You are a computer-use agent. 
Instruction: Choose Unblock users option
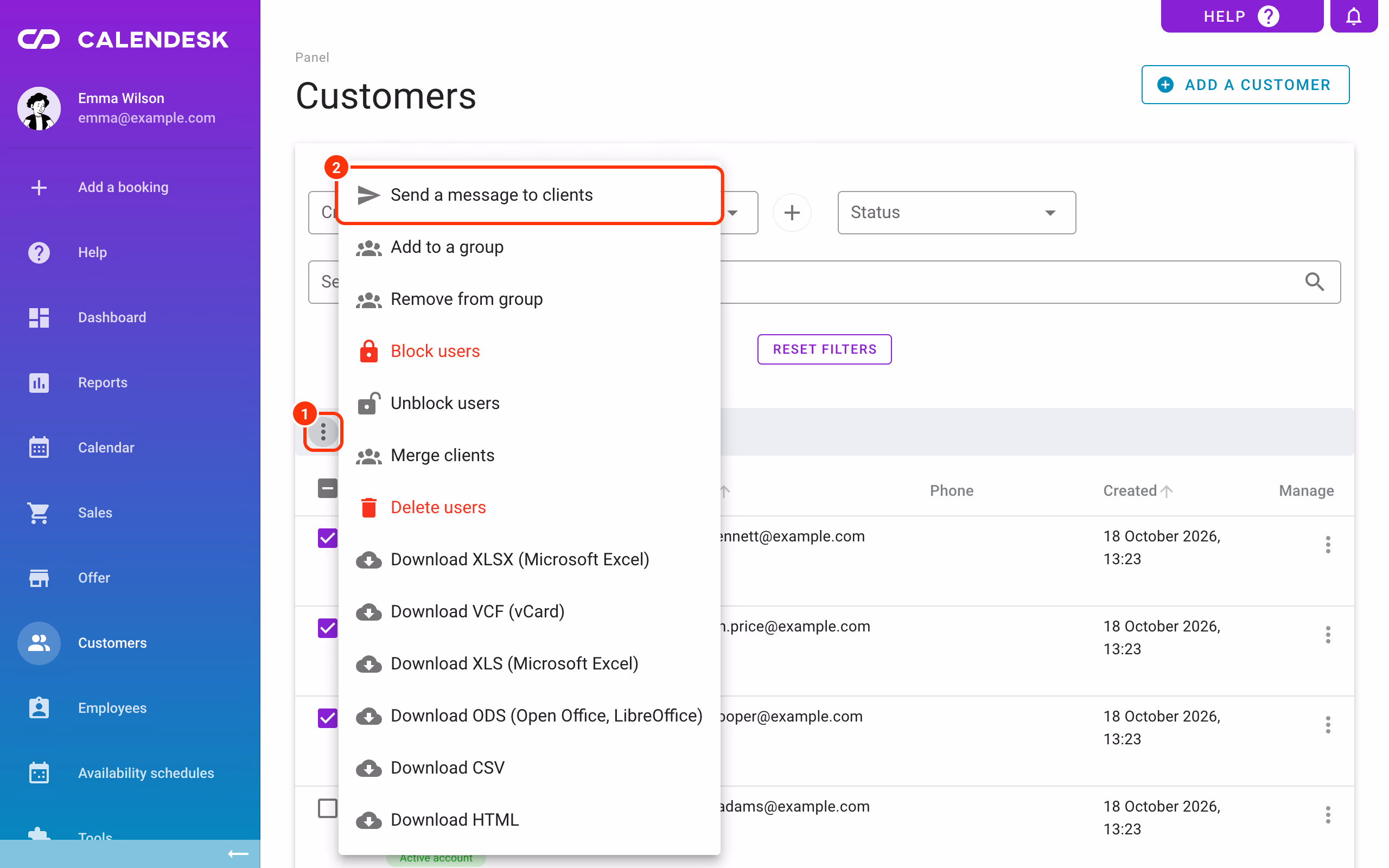click(x=529, y=404)
